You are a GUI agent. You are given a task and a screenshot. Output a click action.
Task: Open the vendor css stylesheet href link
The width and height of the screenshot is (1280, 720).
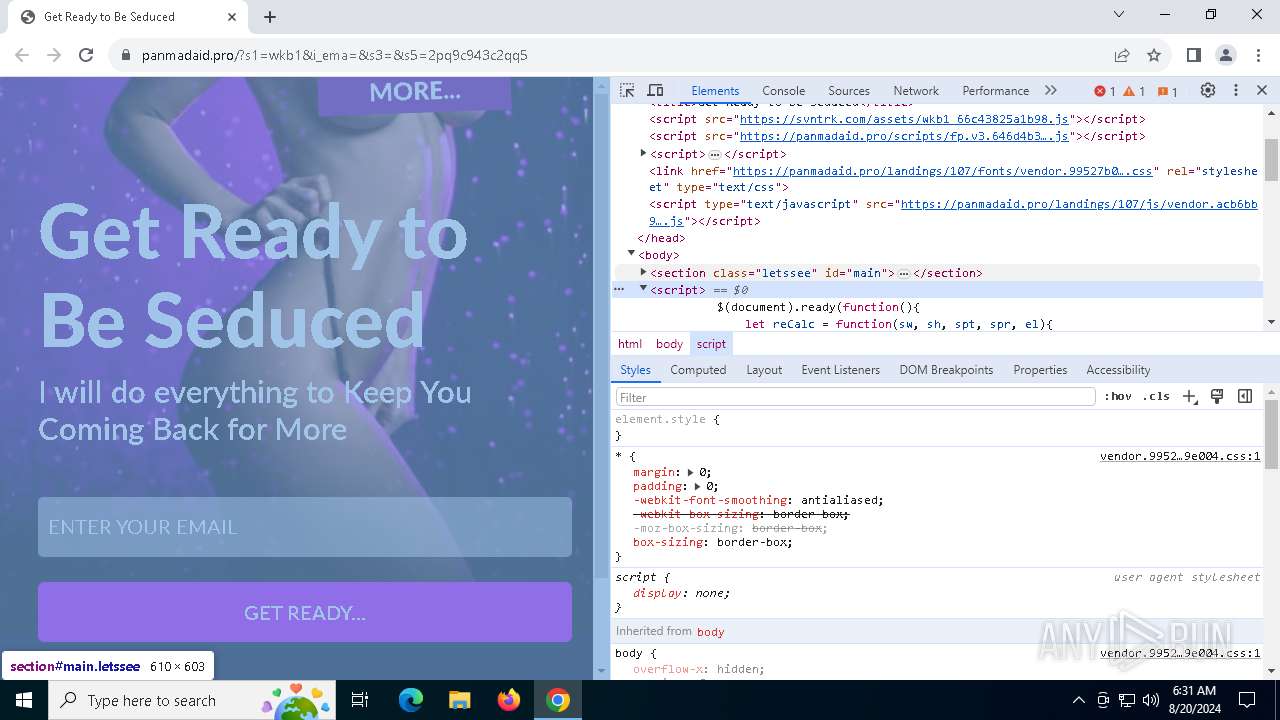tap(942, 171)
